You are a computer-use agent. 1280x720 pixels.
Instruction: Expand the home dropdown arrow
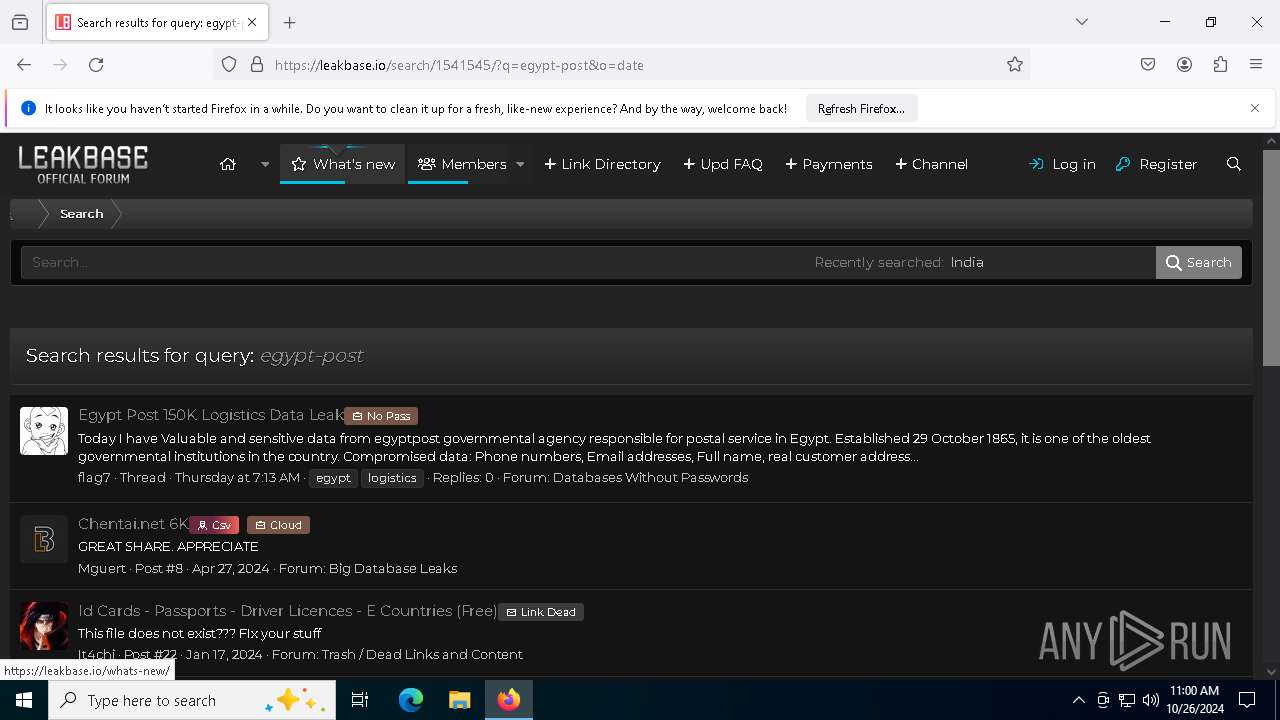tap(265, 164)
